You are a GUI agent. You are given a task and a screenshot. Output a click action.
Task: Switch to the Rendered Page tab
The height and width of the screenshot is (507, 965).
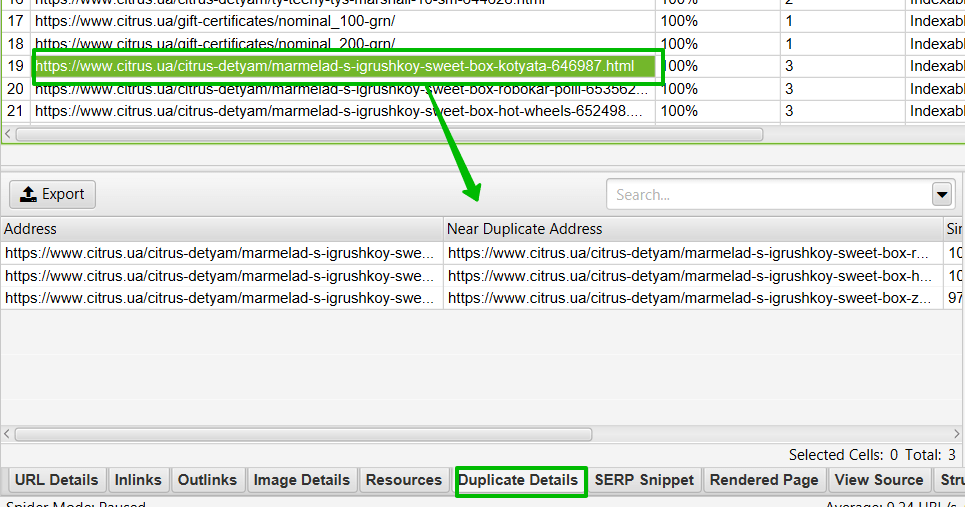(764, 480)
